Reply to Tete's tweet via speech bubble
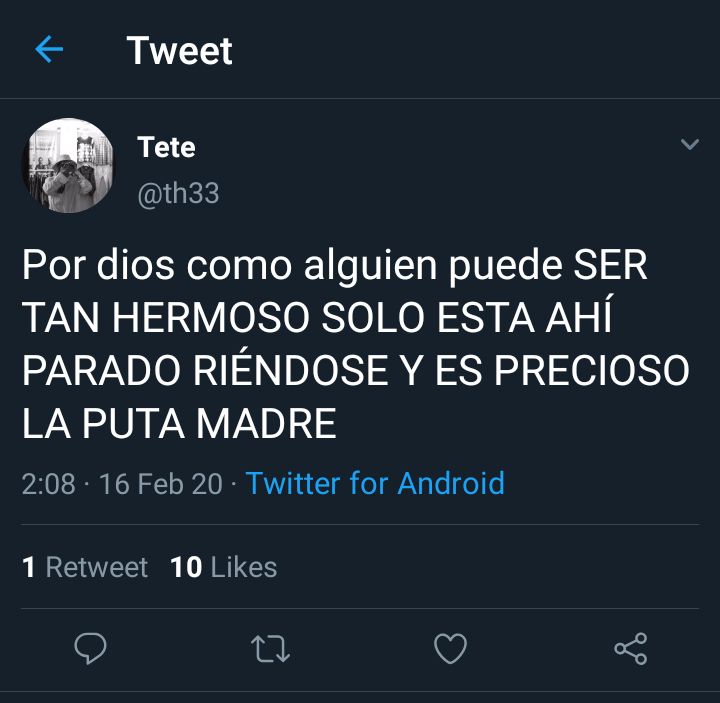The height and width of the screenshot is (703, 720). pyautogui.click(x=90, y=648)
